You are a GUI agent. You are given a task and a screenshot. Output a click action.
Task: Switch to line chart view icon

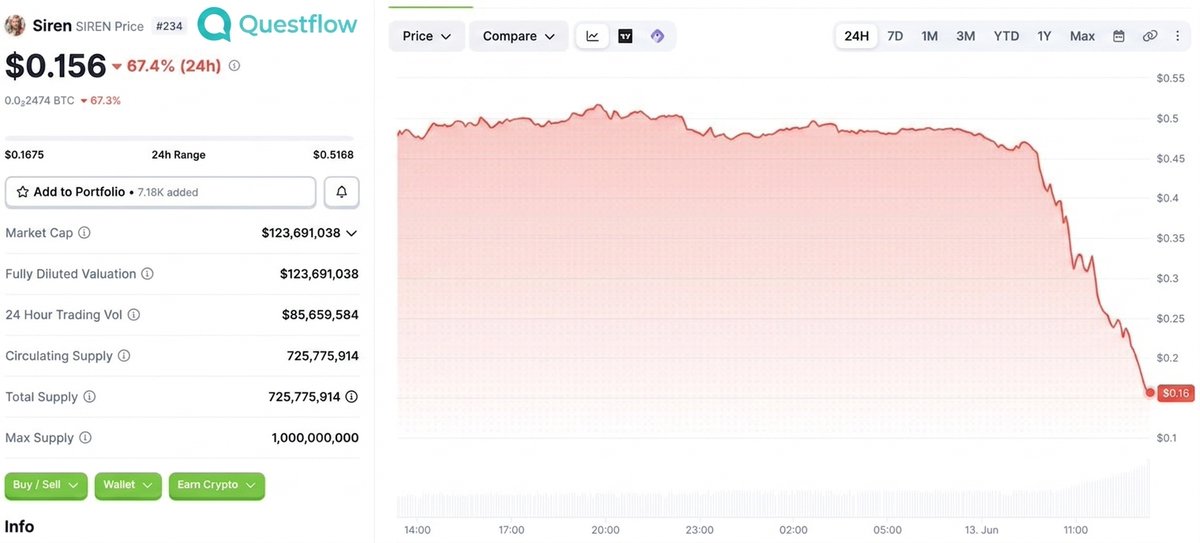593,36
